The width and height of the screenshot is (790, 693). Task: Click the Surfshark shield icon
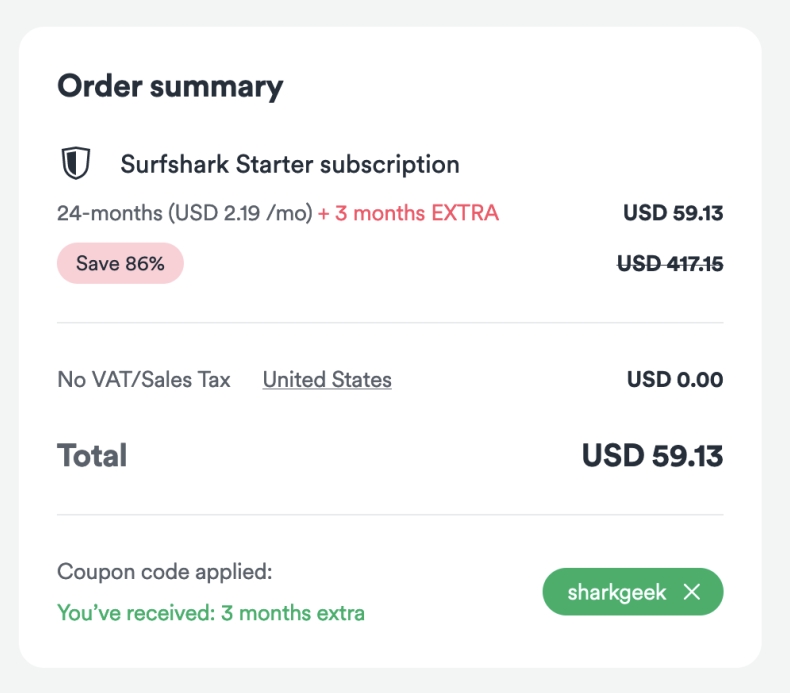coord(76,164)
